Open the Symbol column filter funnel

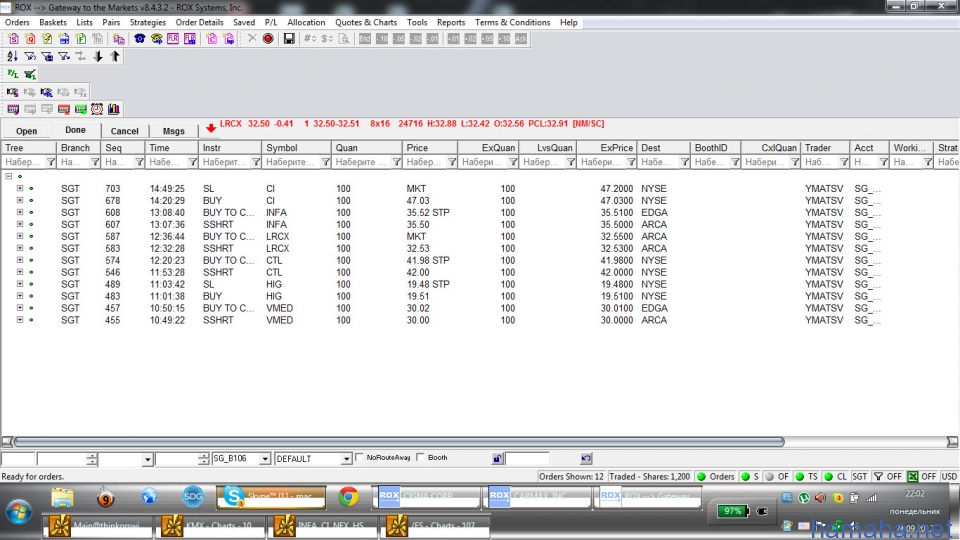(326, 162)
